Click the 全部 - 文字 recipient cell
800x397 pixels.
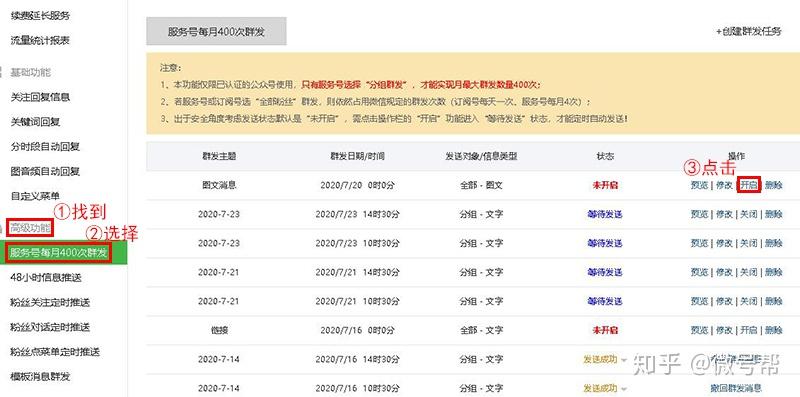481,331
